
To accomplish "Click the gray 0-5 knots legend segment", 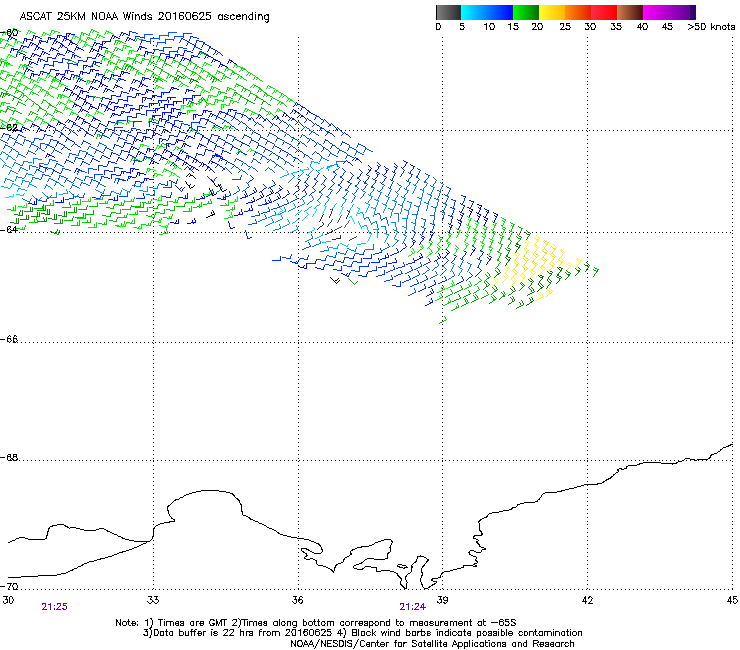I will pos(448,12).
